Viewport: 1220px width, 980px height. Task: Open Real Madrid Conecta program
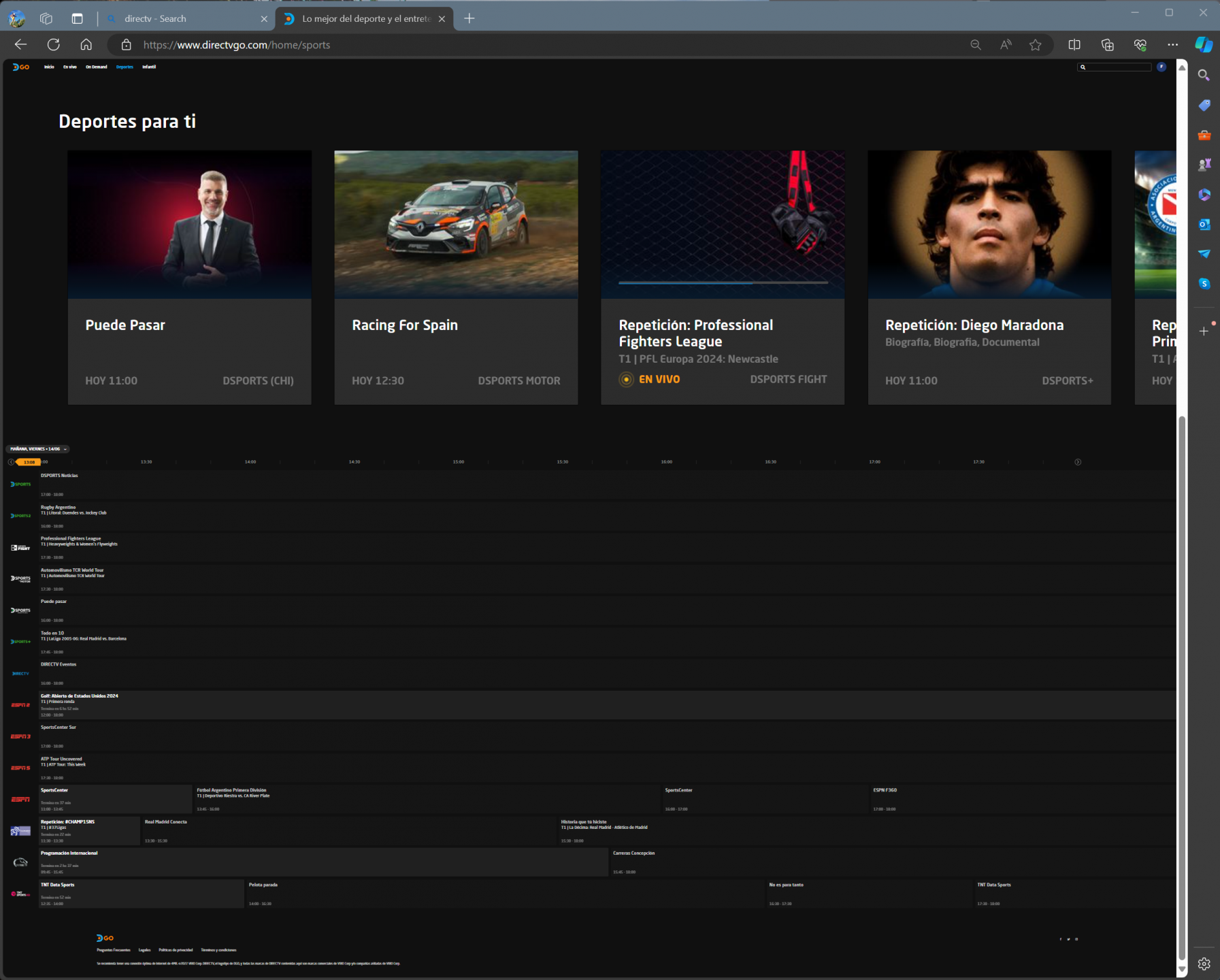point(349,831)
